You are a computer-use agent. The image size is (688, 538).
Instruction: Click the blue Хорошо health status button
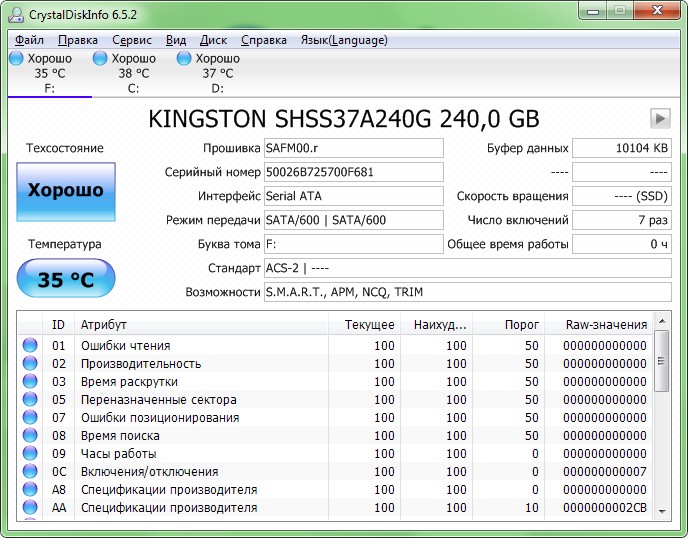pyautogui.click(x=66, y=192)
